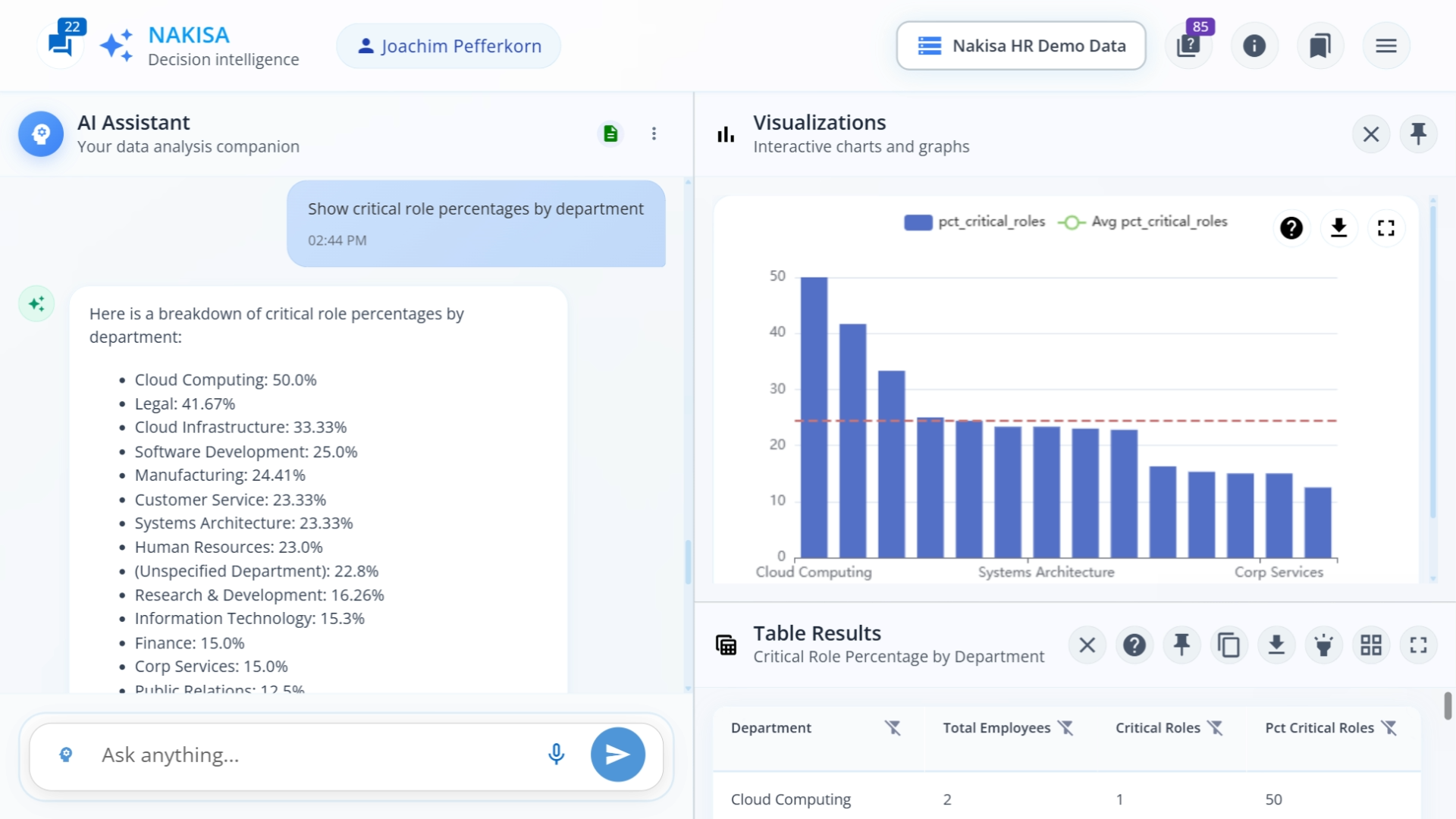Click the Ask anything input field
This screenshot has width=1456, height=819.
(x=303, y=755)
